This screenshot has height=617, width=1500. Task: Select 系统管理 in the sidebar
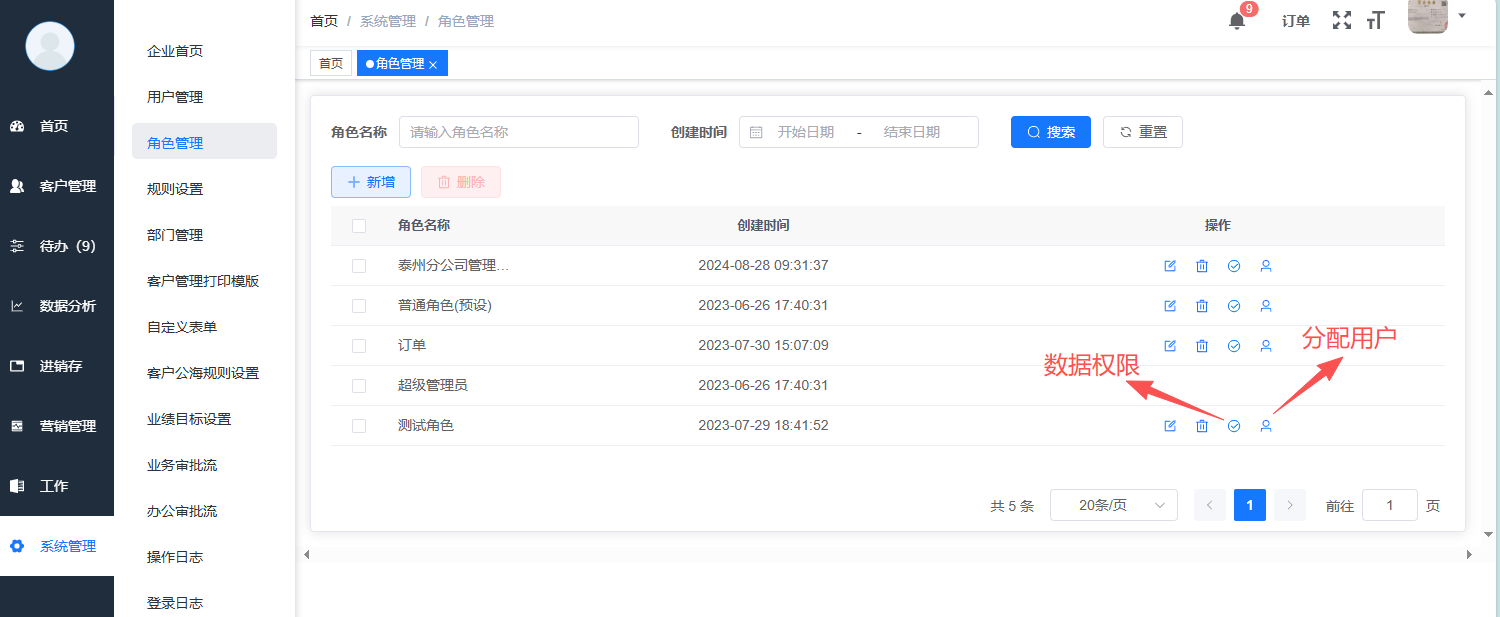57,546
